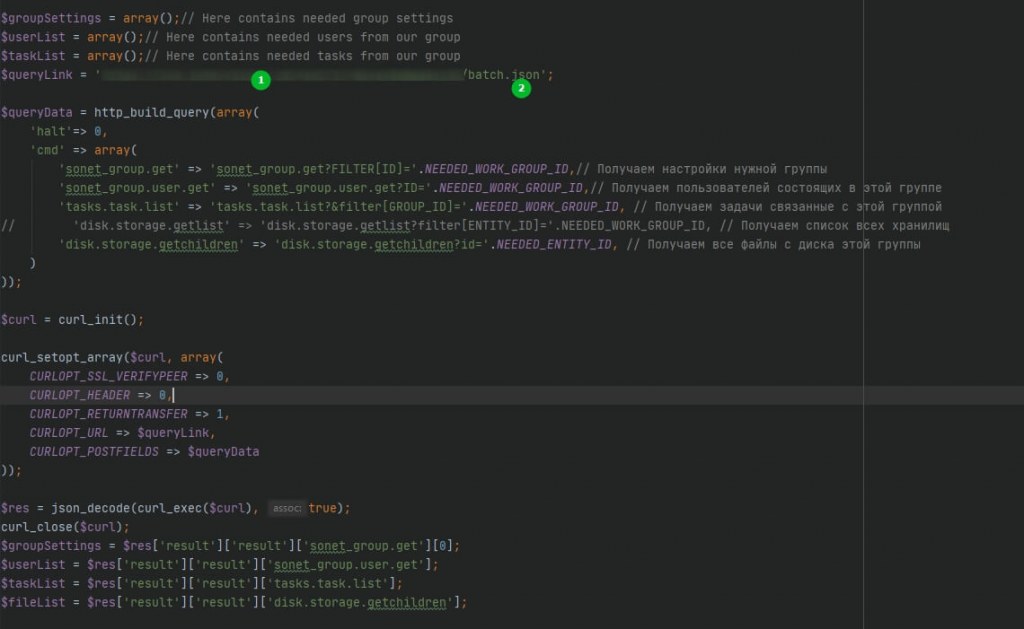Viewport: 1024px width, 629px height.
Task: Click $queryLink on the CURLOPT_URL line
Action: click(173, 432)
